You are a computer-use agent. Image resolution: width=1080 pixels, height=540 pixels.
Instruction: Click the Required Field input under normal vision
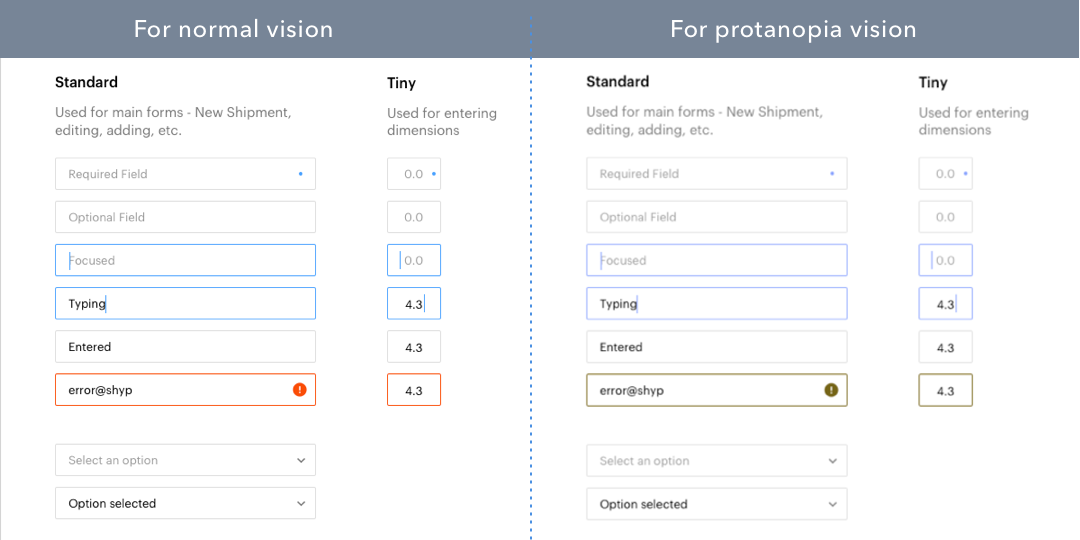185,174
